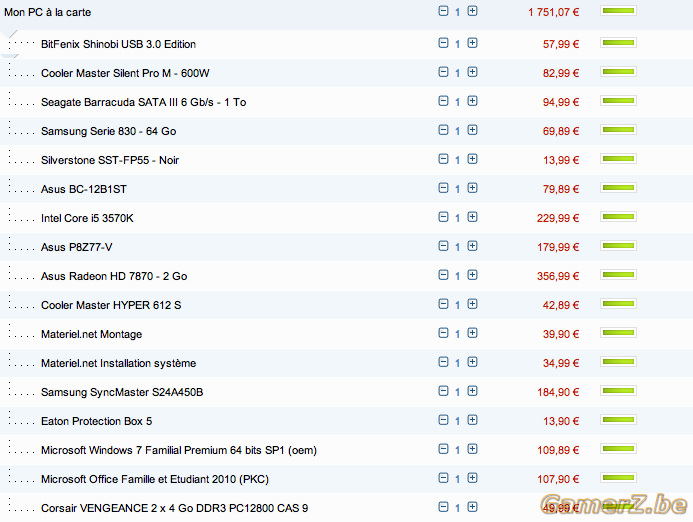Click plus for Microsoft Office Famille et Etudiant
The width and height of the screenshot is (693, 522).
point(472,478)
